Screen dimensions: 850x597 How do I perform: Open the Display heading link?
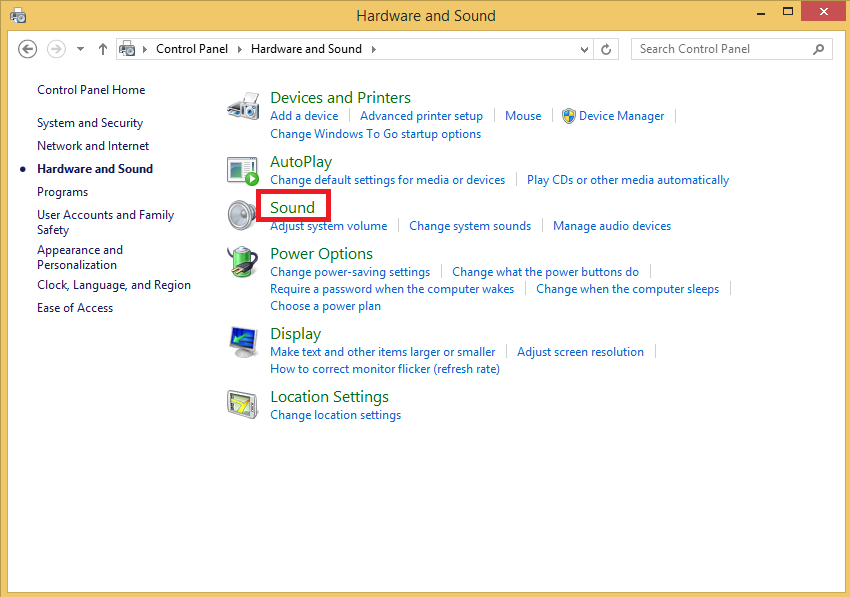[295, 334]
